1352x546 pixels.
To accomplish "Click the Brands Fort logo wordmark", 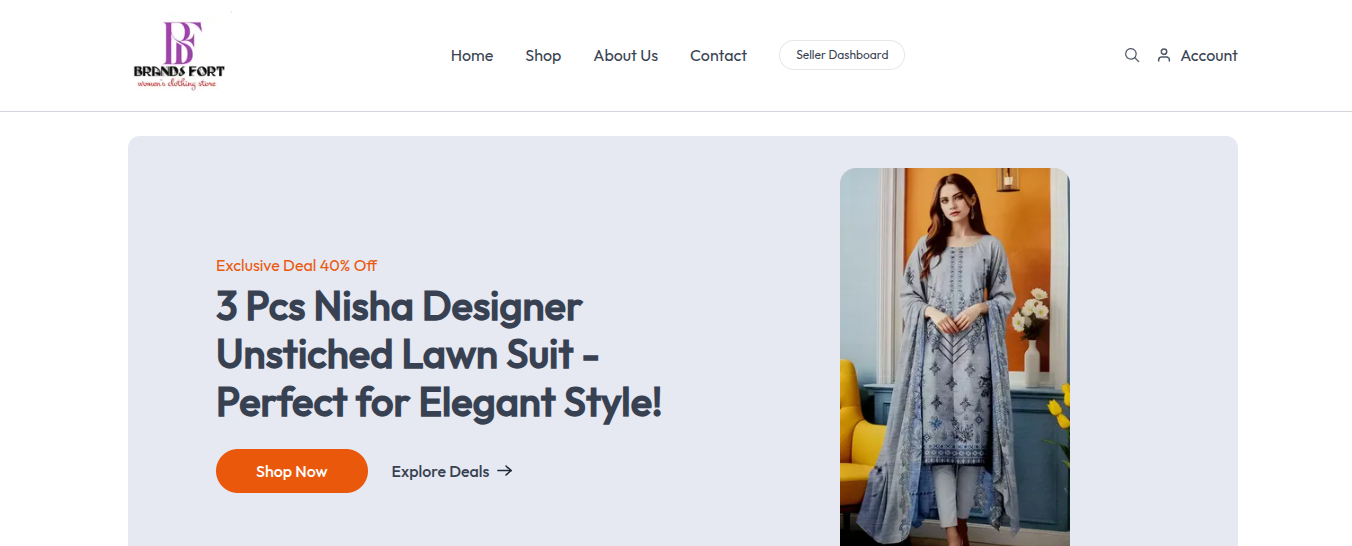I will point(179,71).
